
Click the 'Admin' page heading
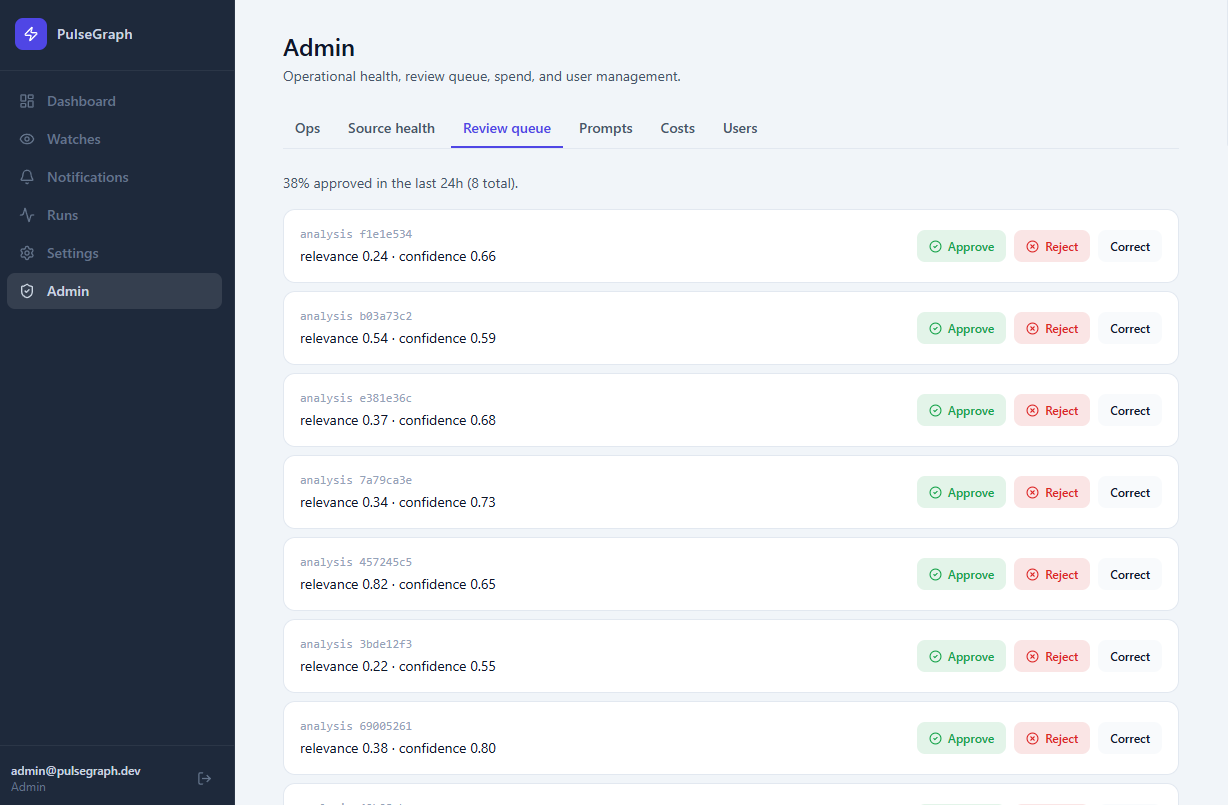point(319,47)
